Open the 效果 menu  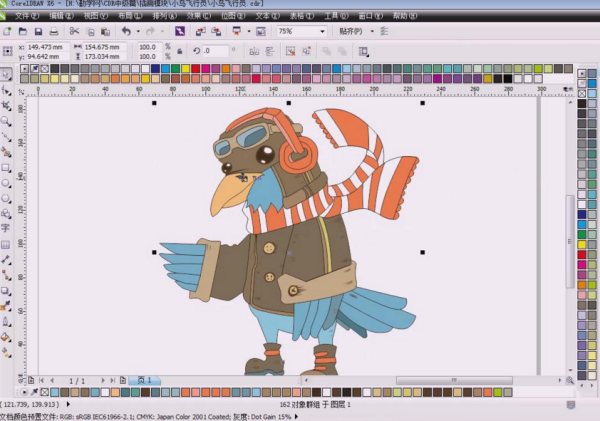click(199, 16)
